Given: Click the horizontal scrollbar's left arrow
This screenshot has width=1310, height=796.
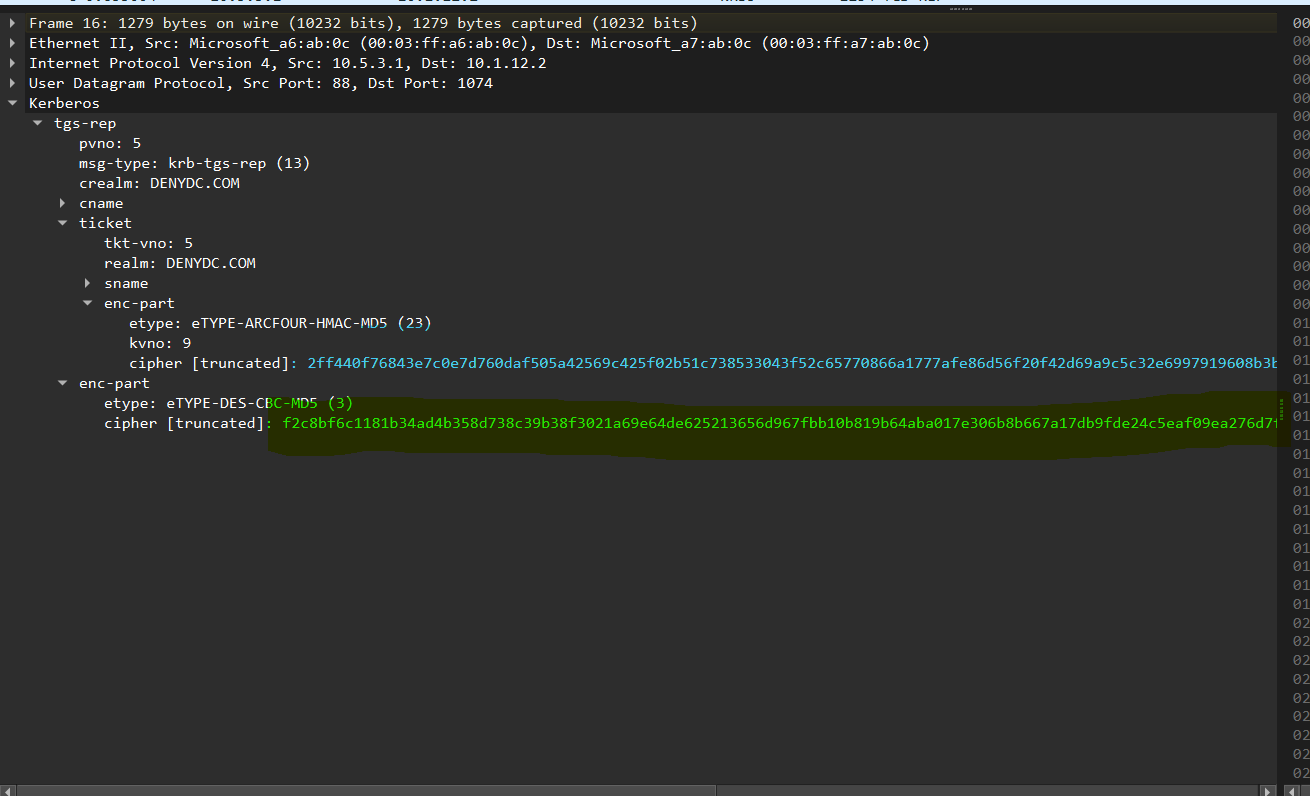Looking at the screenshot, I should coord(8,790).
